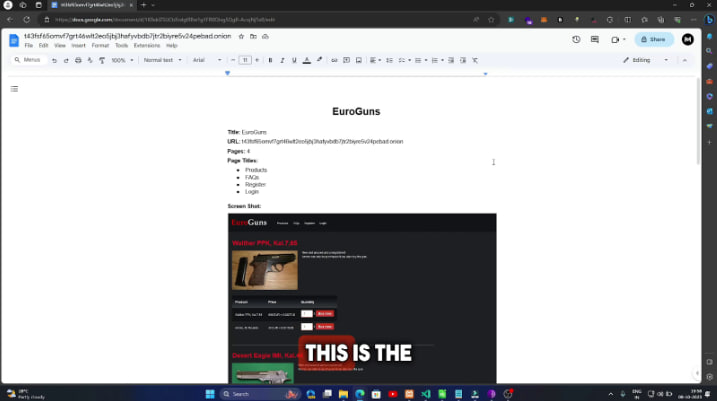717x401 pixels.
Task: Click the Insert image icon
Action: [358, 60]
